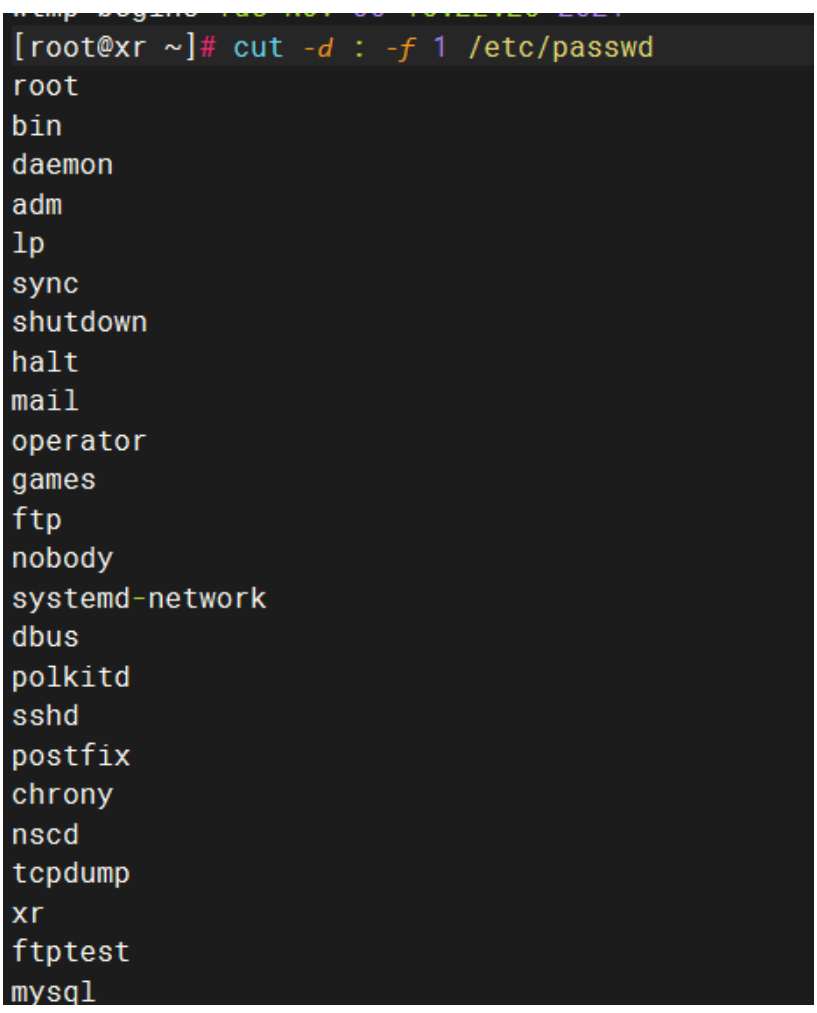Image resolution: width=817 pixels, height=1013 pixels.
Task: Click the mail user entry
Action: coord(45,401)
